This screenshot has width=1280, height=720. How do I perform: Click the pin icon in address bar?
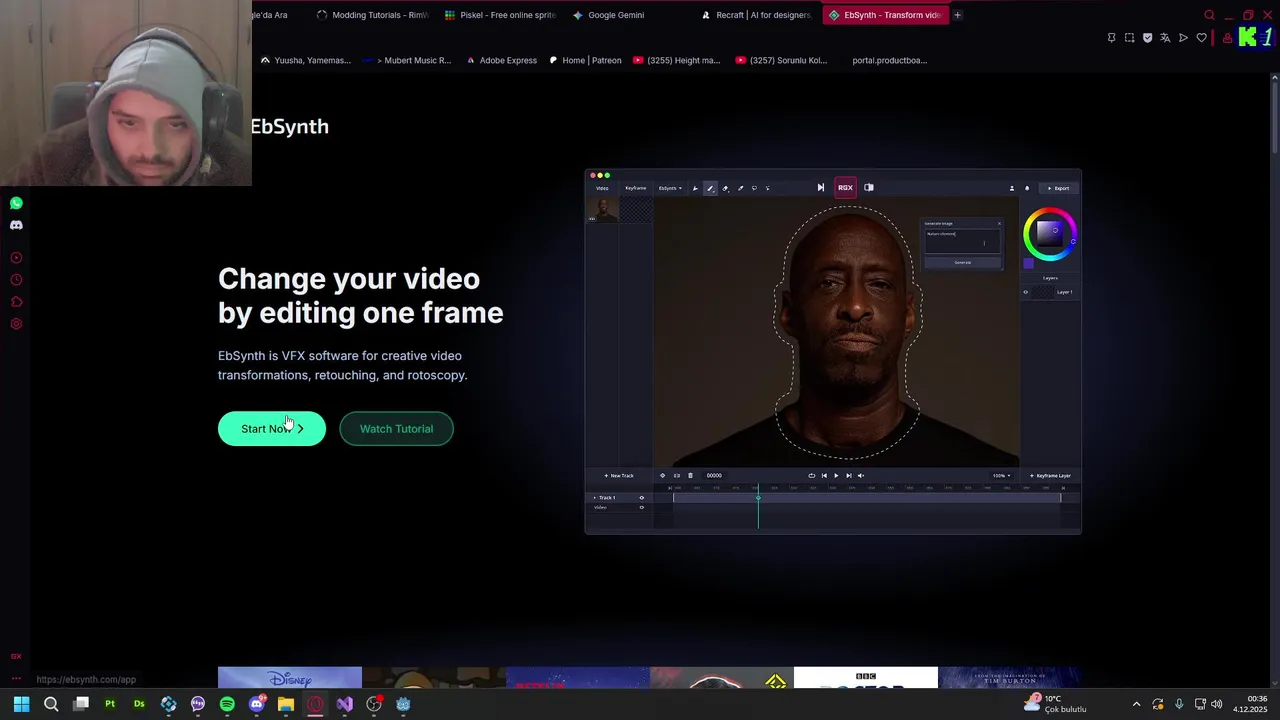coord(1111,38)
